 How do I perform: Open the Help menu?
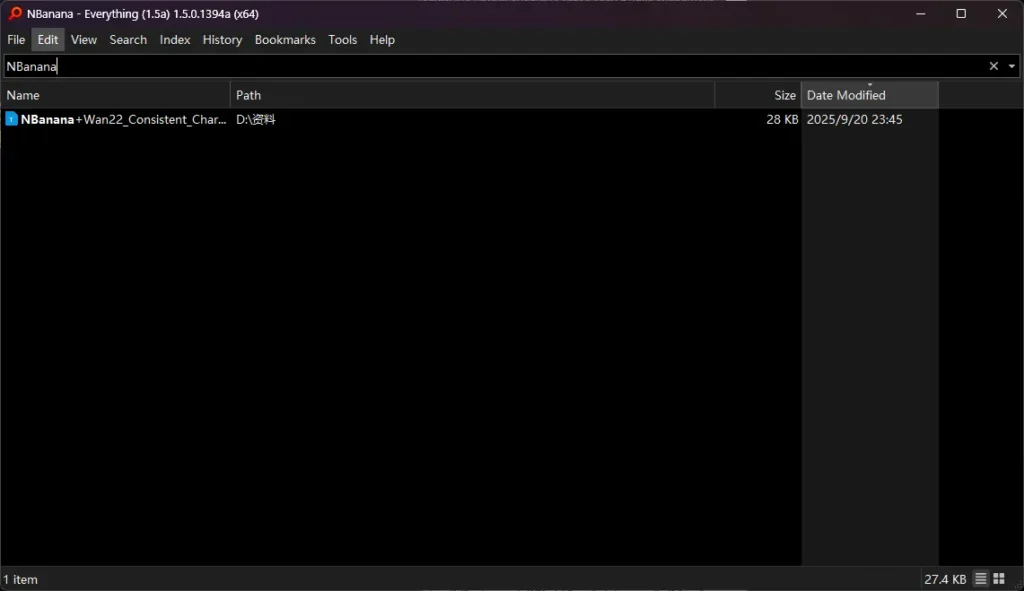click(382, 40)
